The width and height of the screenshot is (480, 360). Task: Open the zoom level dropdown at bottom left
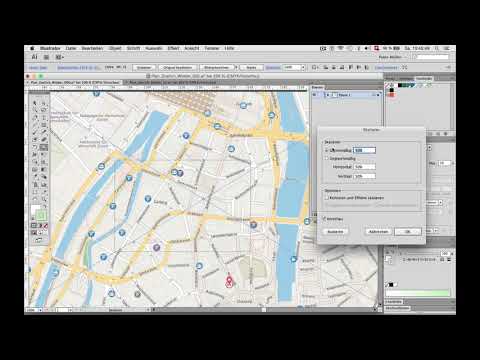40,310
